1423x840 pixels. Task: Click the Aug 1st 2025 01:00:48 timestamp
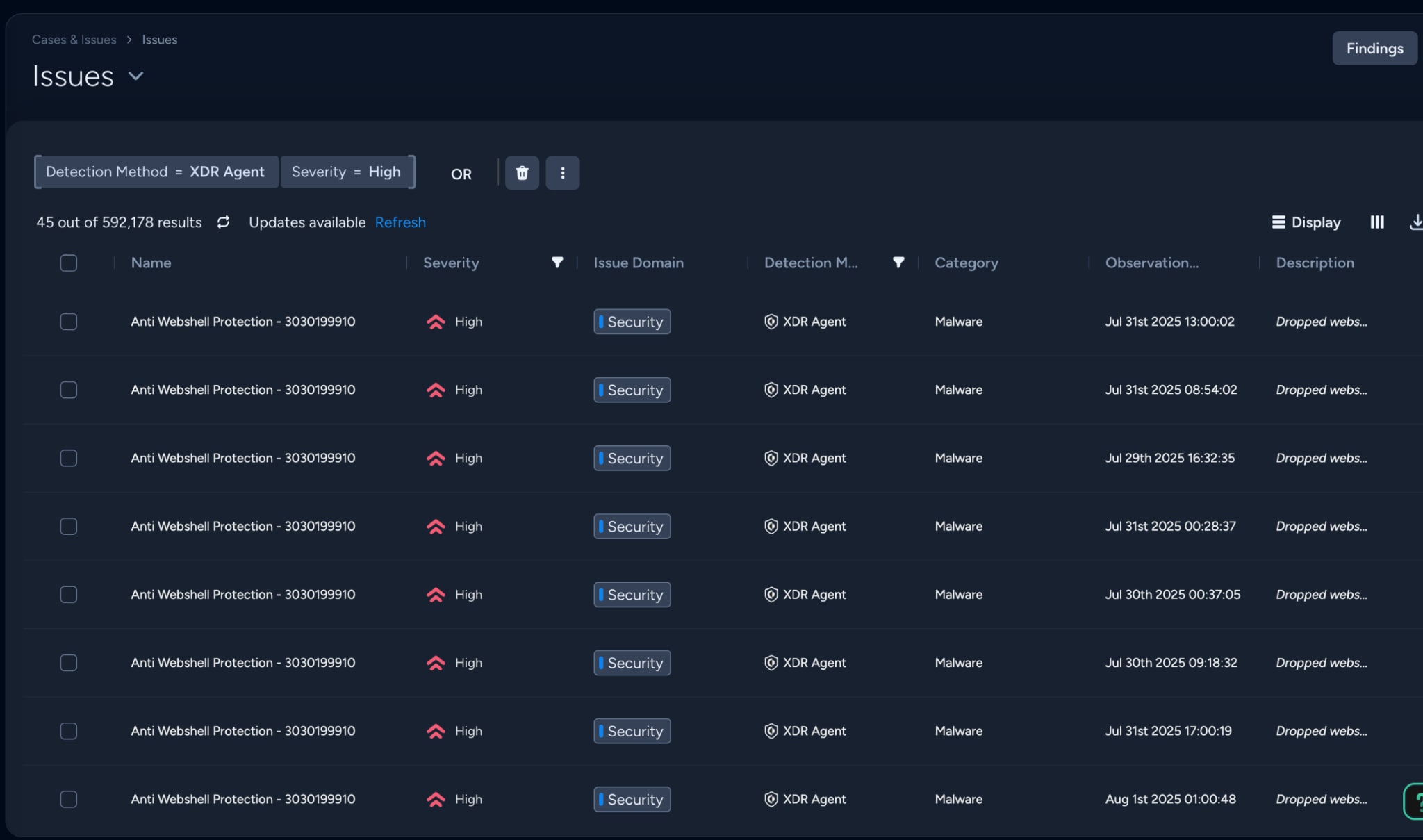(1171, 799)
